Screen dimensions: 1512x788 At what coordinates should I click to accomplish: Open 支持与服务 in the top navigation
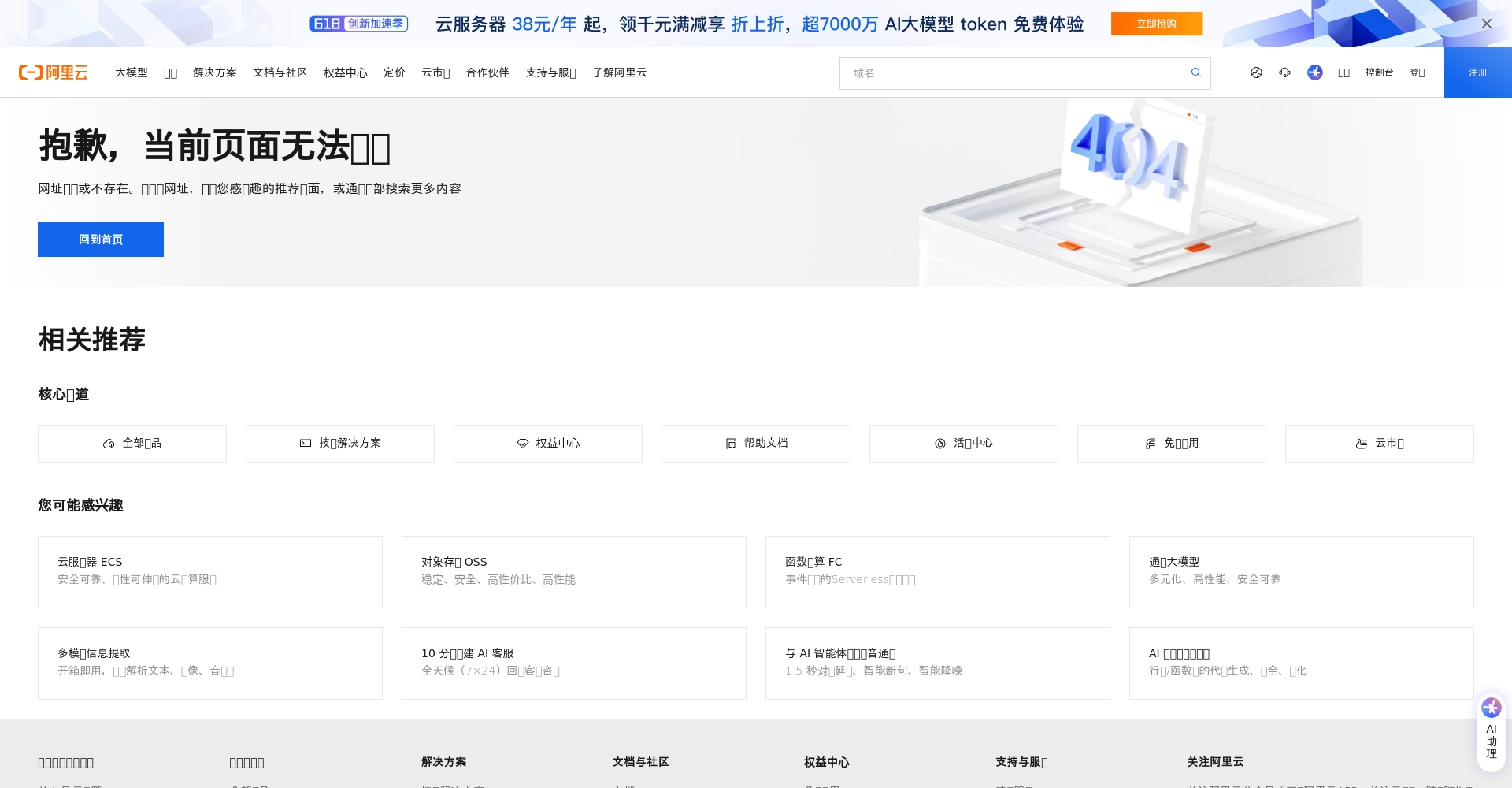[550, 72]
